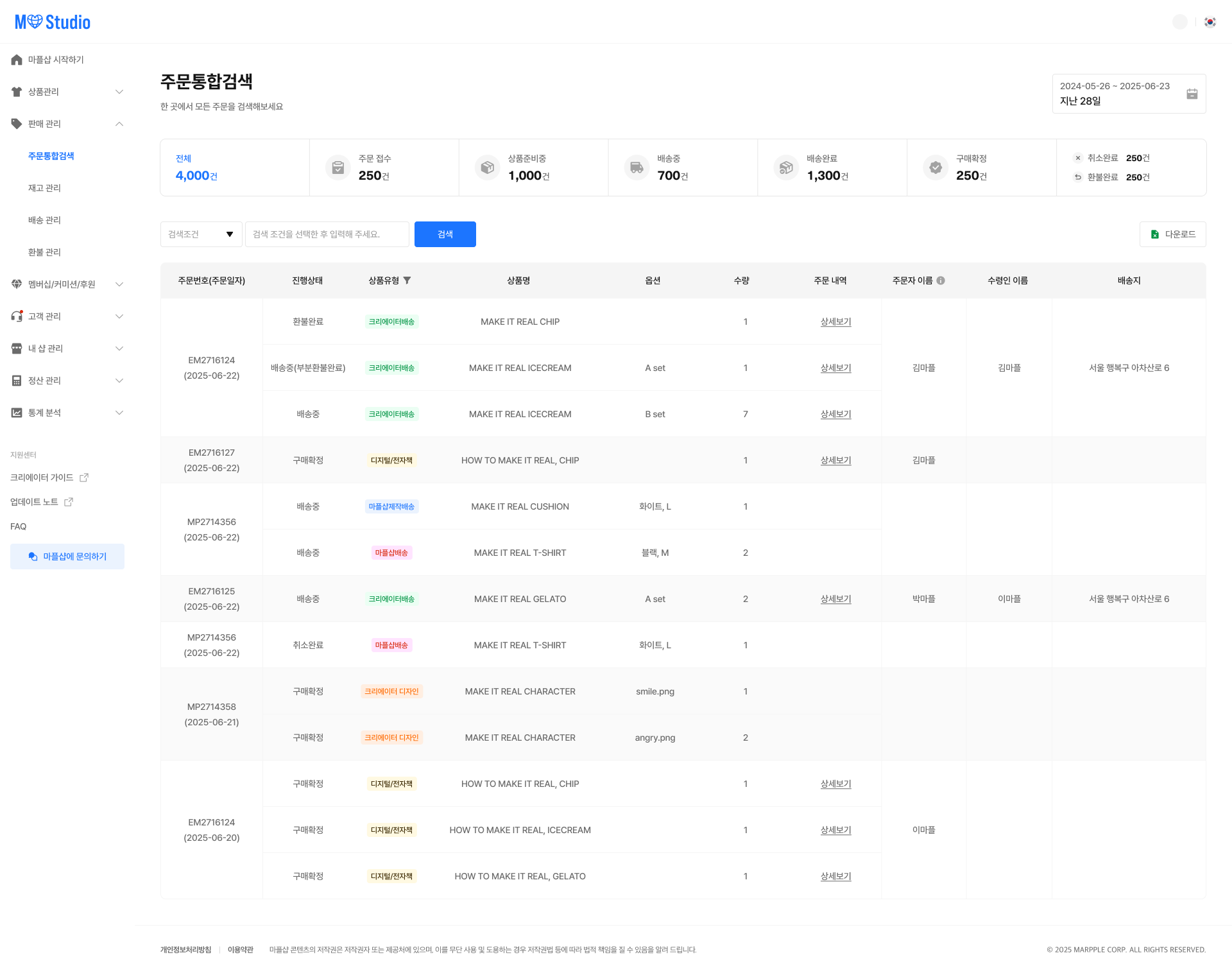The width and height of the screenshot is (1232, 975).
Task: Open 재고 관리 in the sidebar
Action: coord(44,188)
